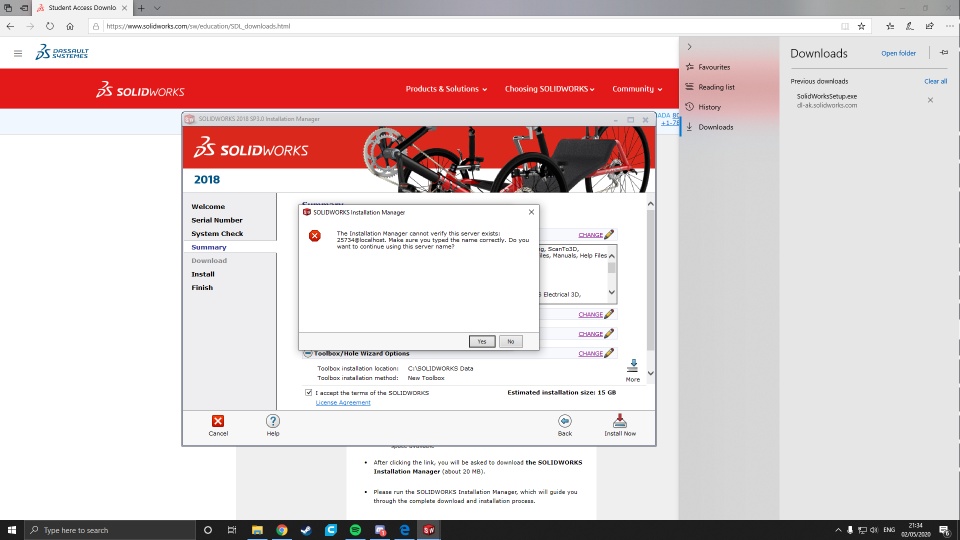
Task: Open Chrome from taskbar
Action: tap(282, 530)
